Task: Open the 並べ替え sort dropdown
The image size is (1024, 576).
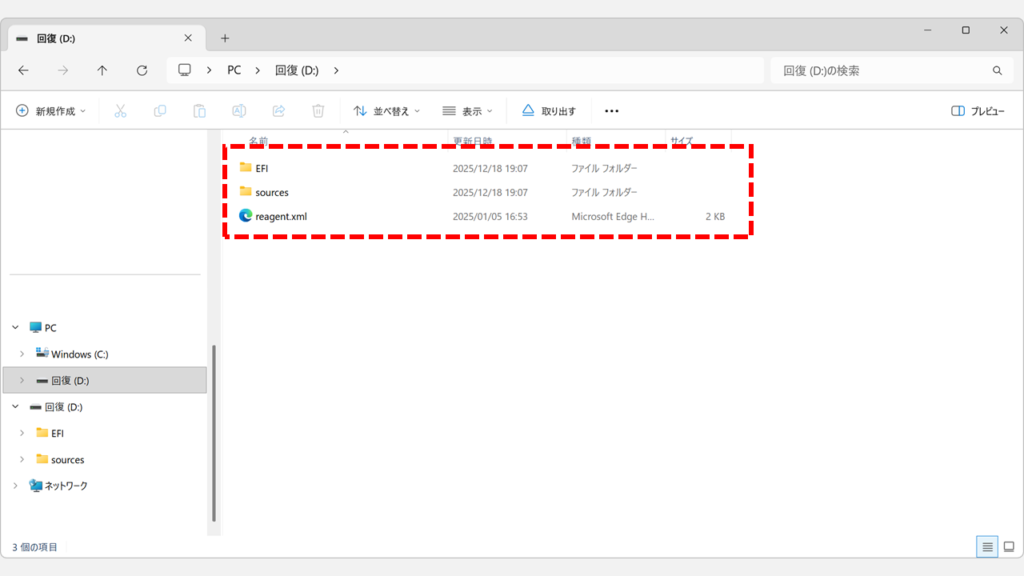Action: click(387, 111)
